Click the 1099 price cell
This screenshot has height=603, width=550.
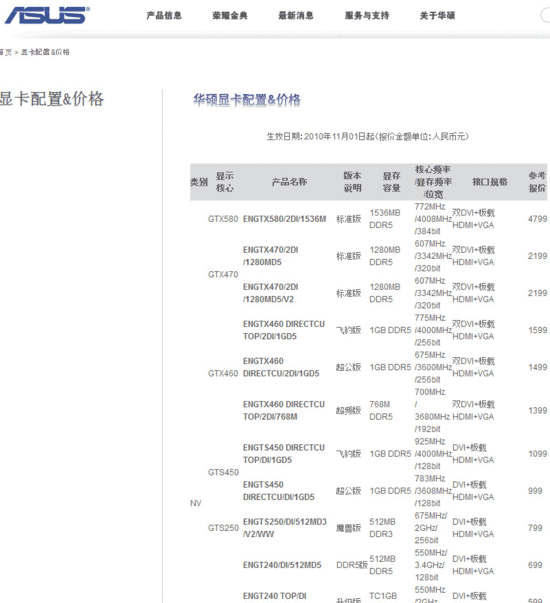[537, 454]
